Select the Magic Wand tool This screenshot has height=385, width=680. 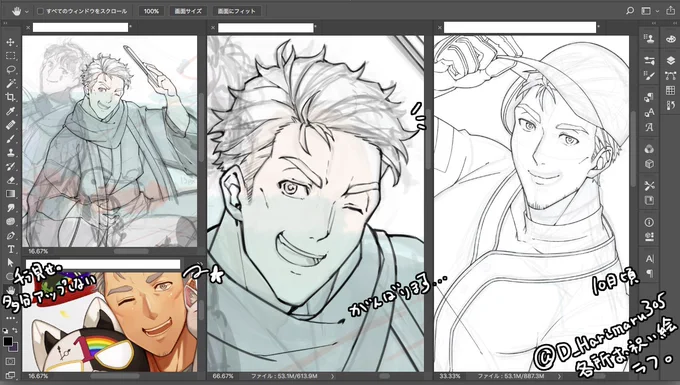coord(10,83)
